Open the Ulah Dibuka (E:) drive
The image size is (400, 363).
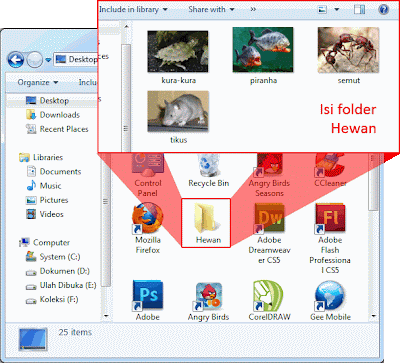tap(61, 285)
